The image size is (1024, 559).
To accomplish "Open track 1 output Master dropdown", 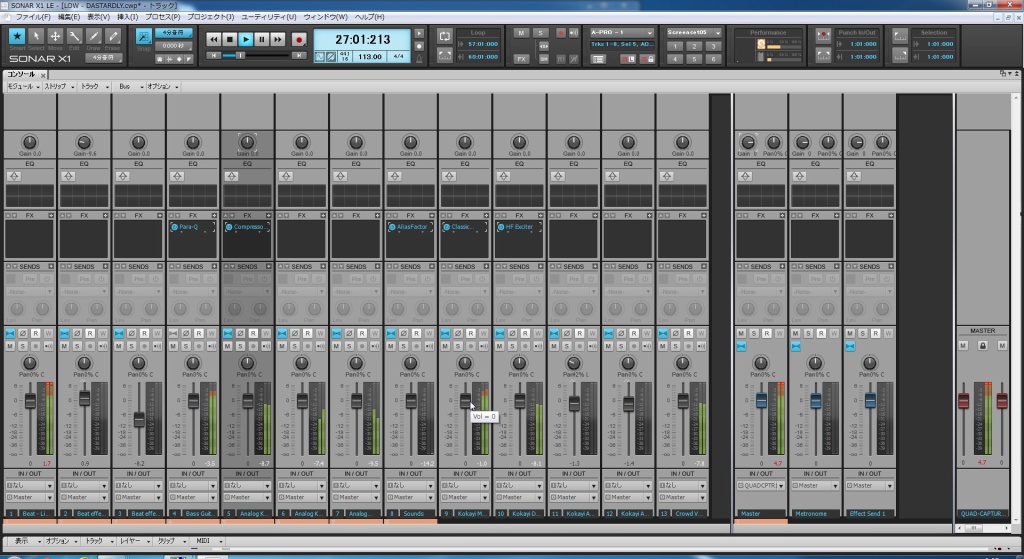I will coord(29,498).
